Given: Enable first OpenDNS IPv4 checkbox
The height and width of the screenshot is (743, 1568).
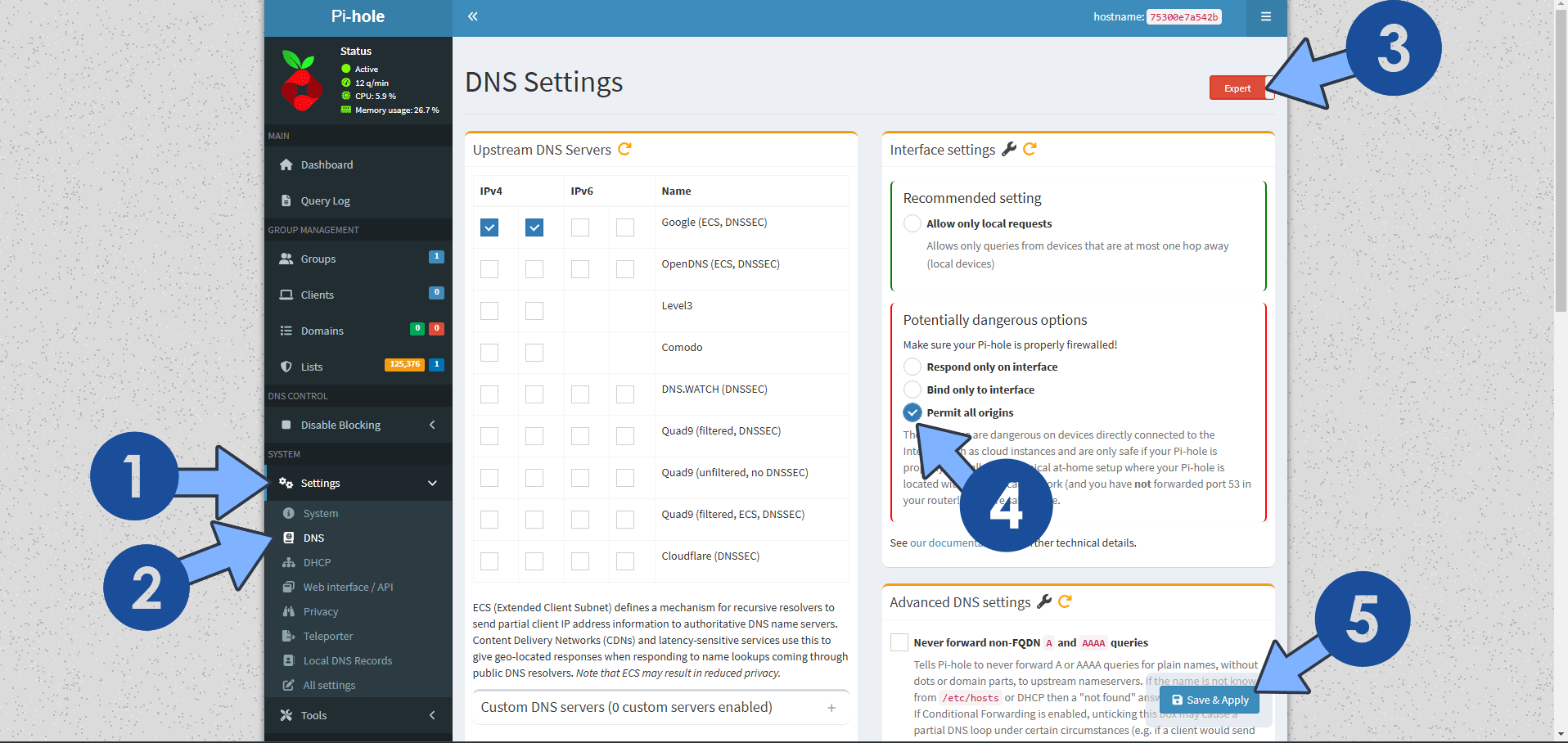Looking at the screenshot, I should click(489, 269).
